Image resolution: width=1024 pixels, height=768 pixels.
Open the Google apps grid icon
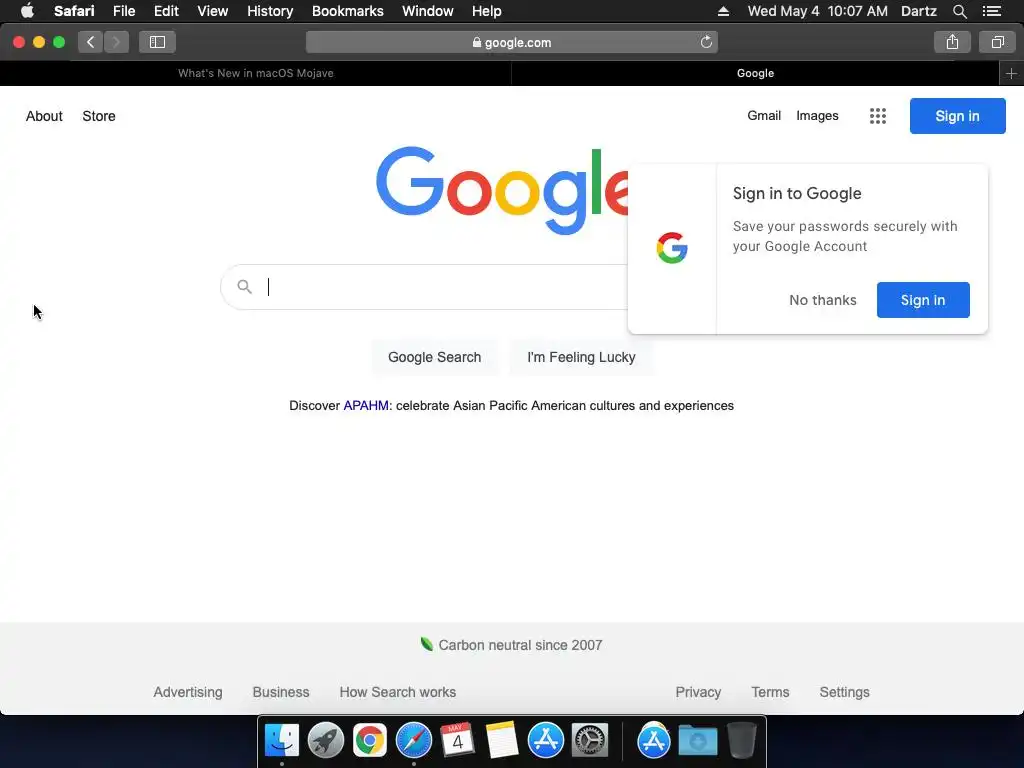coord(878,116)
